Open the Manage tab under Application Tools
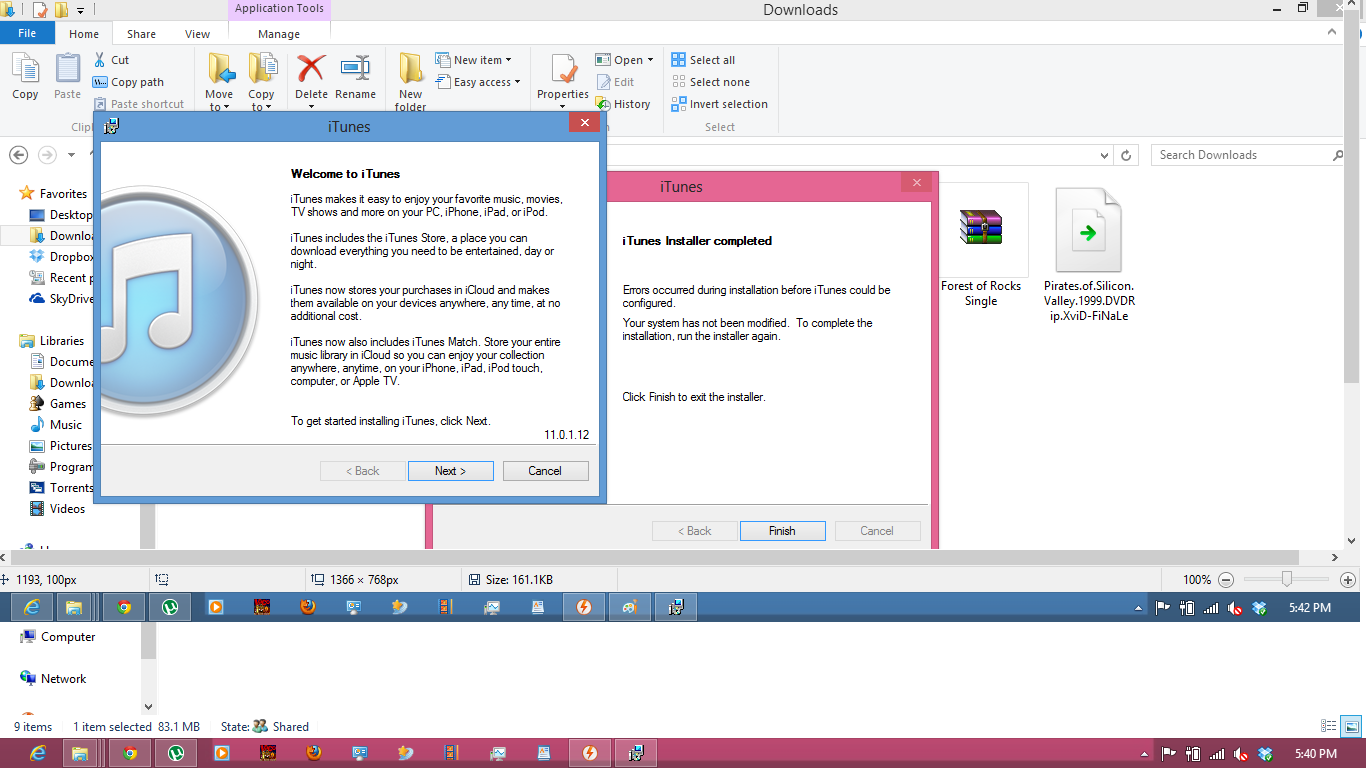The height and width of the screenshot is (768, 1366). click(279, 34)
